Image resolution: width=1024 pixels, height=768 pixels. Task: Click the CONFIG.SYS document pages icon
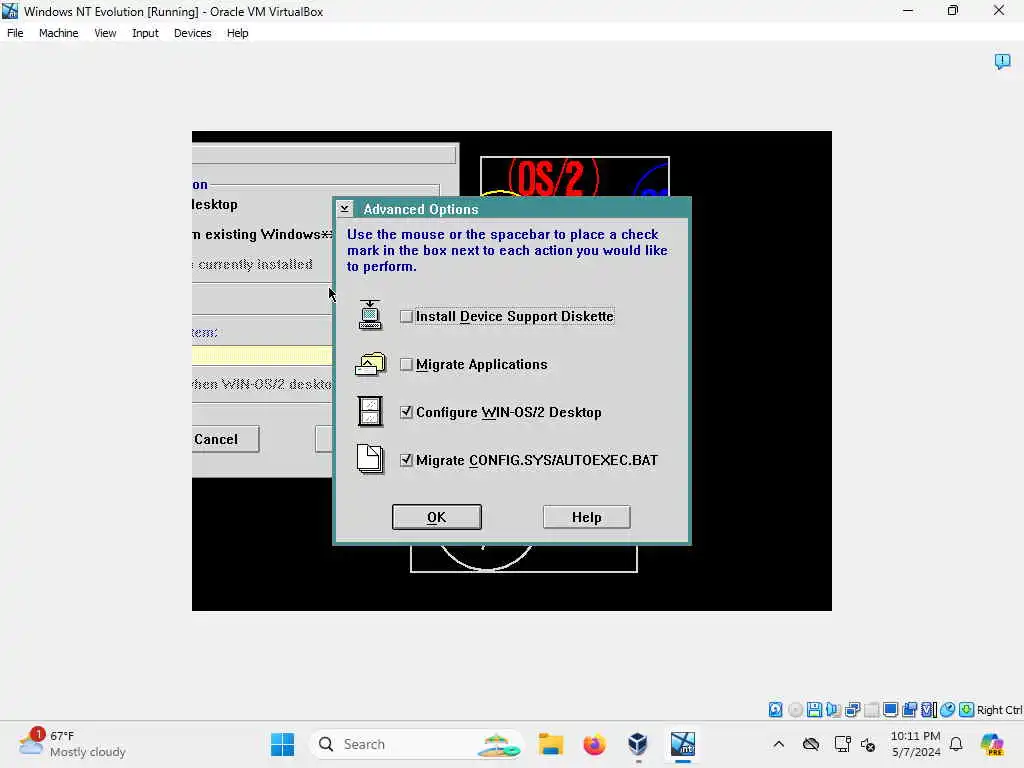click(x=370, y=459)
